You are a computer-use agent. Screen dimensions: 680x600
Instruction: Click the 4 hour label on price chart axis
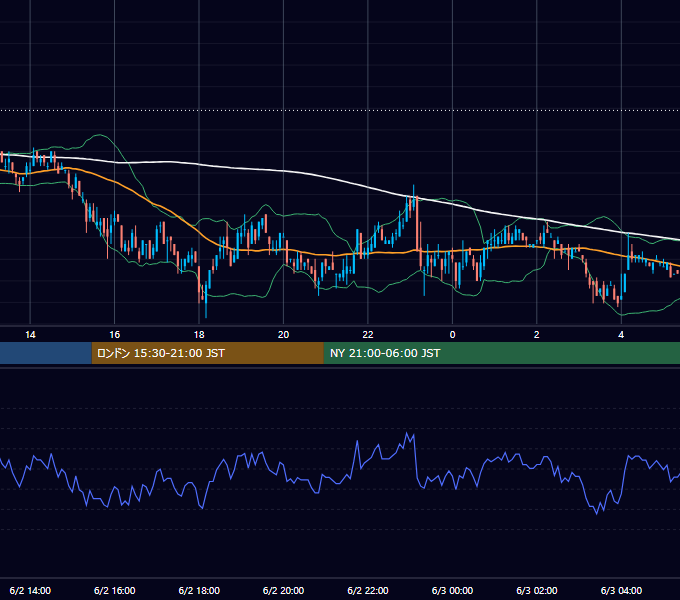621,335
